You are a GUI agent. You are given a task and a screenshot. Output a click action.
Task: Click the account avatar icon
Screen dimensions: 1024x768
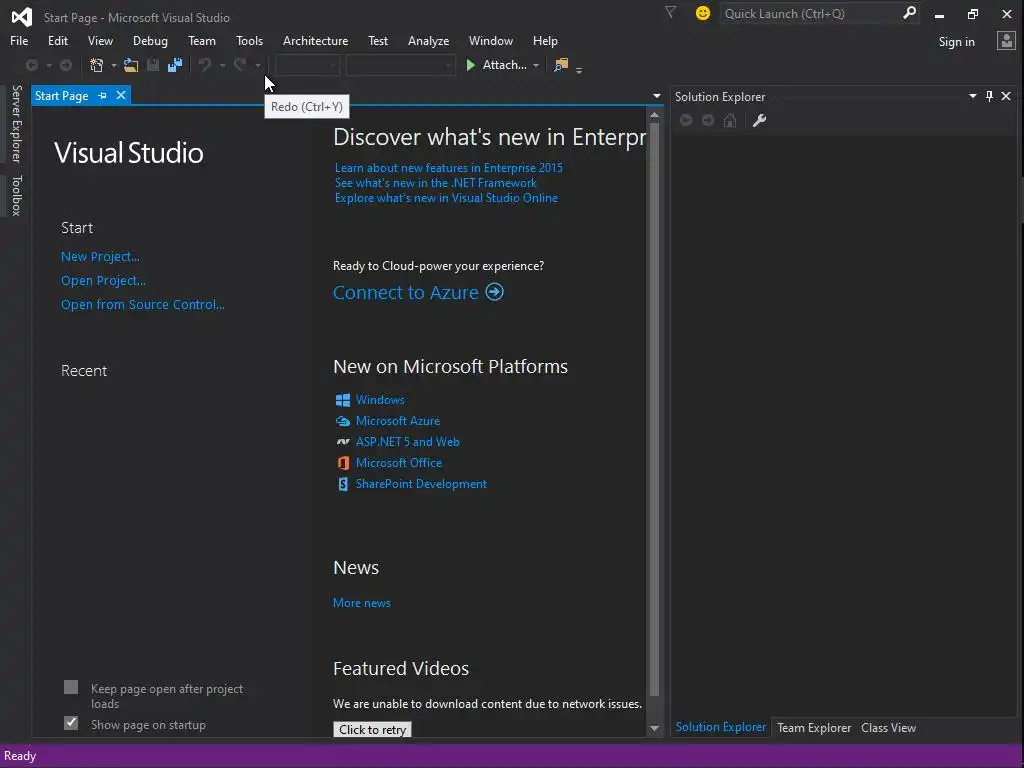(x=1006, y=41)
